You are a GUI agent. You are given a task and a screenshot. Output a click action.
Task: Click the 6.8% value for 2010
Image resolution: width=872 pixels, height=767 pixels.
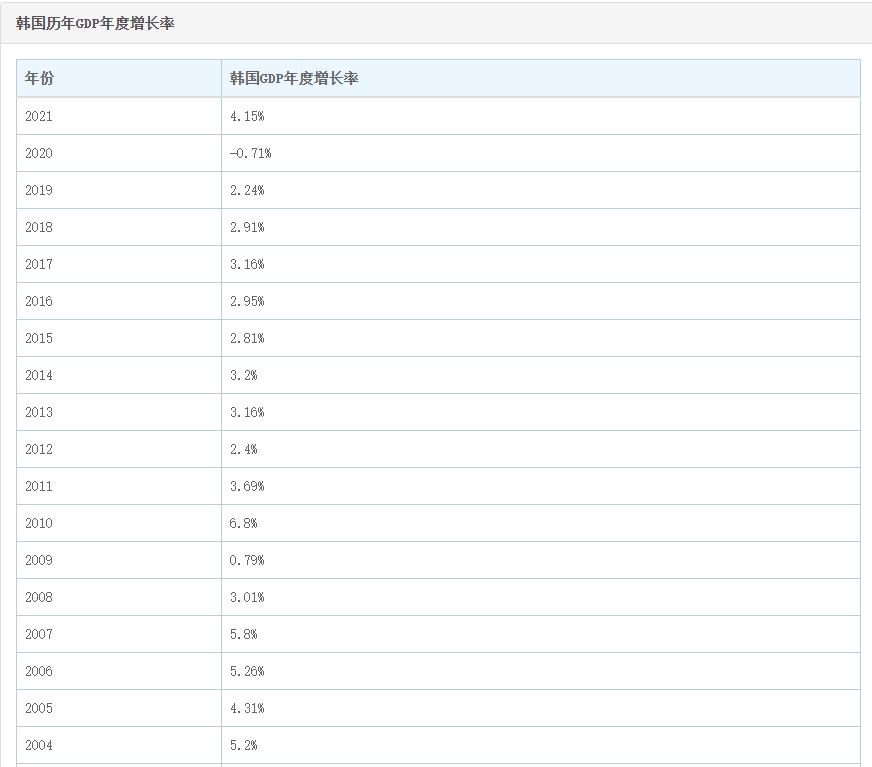coord(243,523)
